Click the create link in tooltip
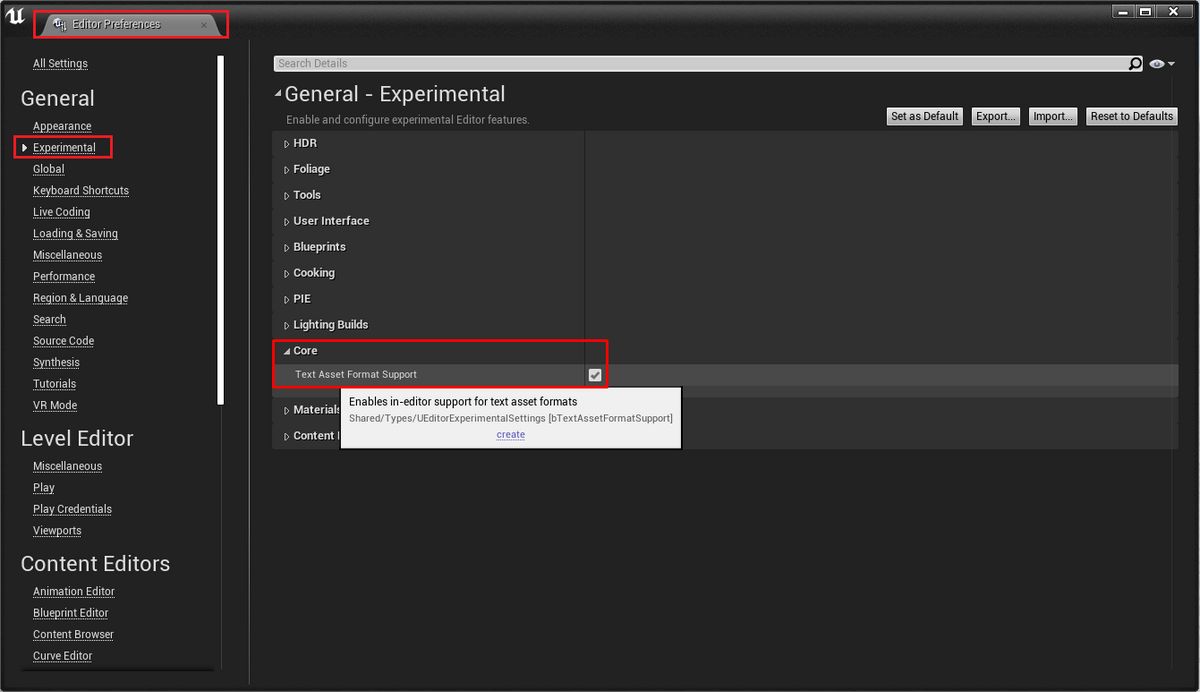The image size is (1200, 692). (x=510, y=435)
